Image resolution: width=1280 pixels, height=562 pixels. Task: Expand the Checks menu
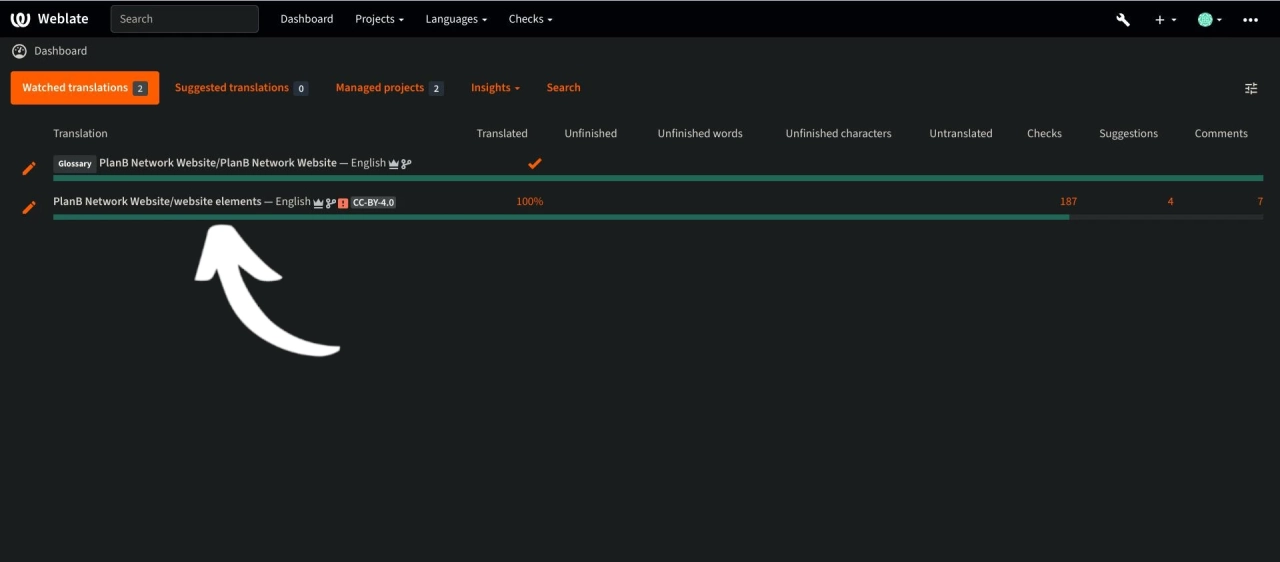[x=530, y=19]
